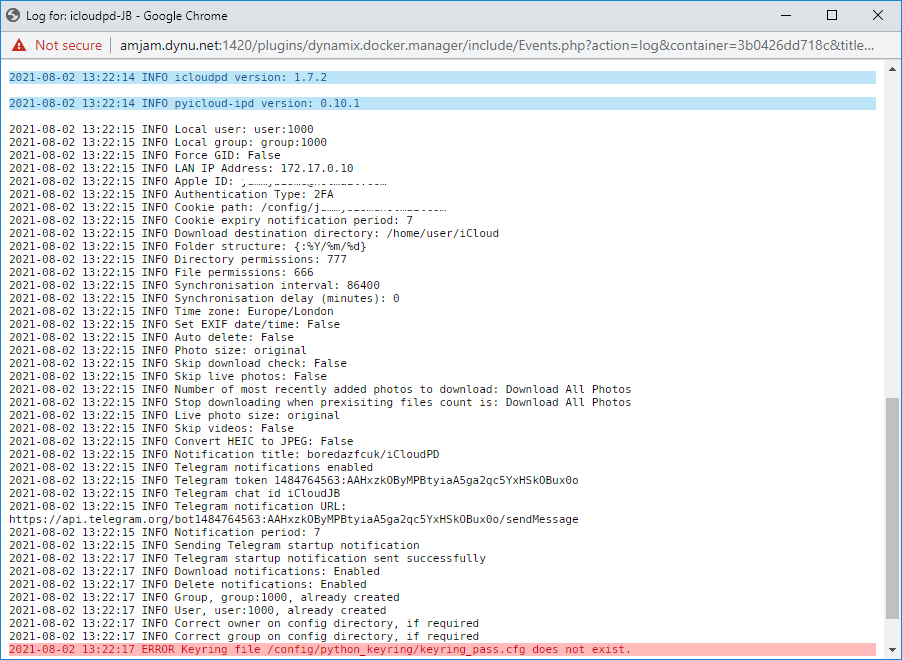Click the 'Synchronisation interval: 86400' line
This screenshot has height=660, width=902.
(194, 285)
